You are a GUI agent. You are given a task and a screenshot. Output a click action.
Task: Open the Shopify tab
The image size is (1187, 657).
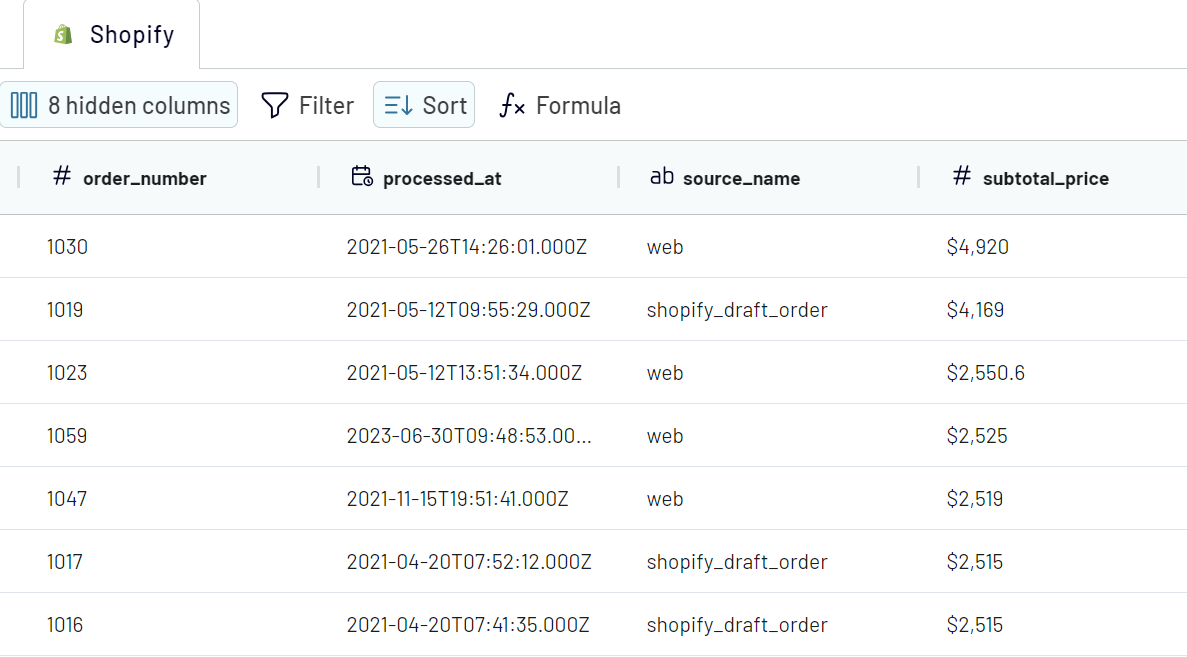112,35
